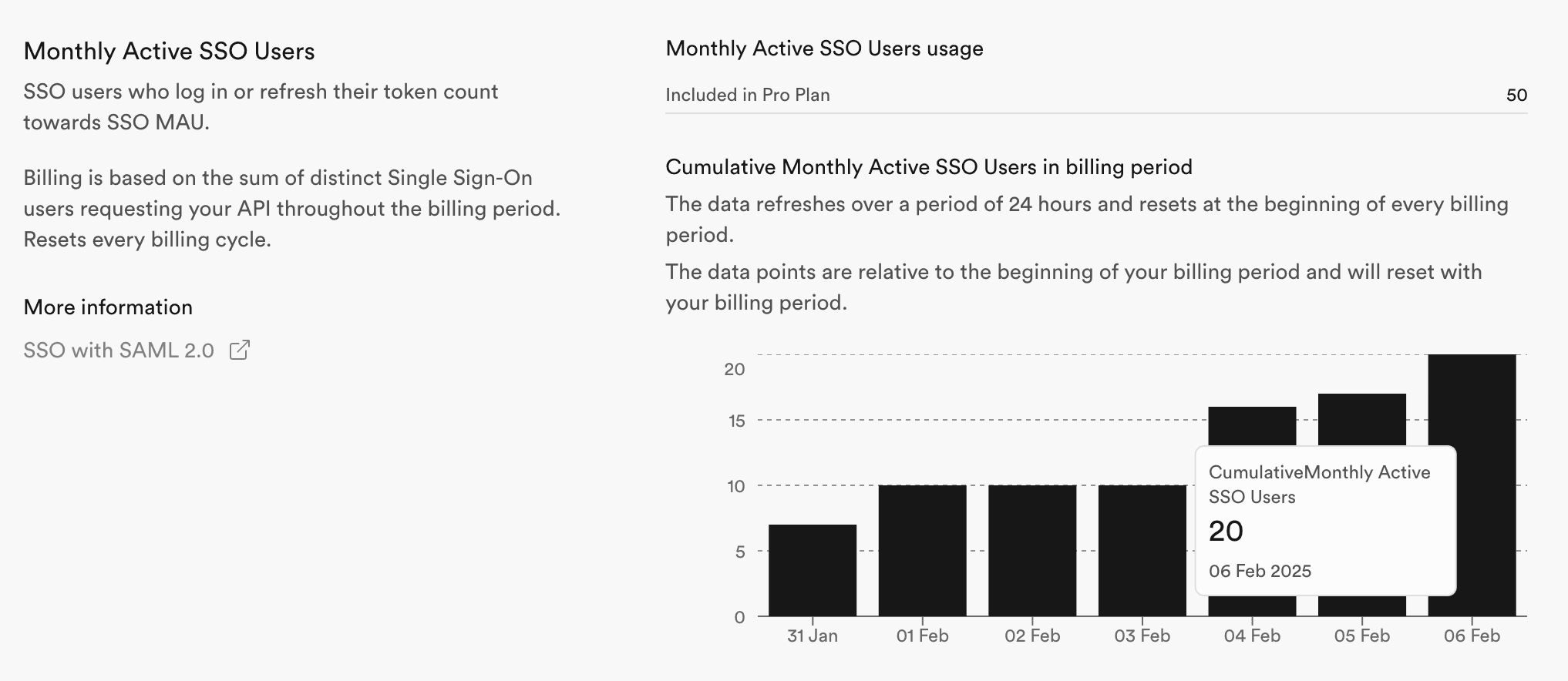Click the Cumulative Monthly Active SSO Users heading
1568x681 pixels.
click(x=928, y=166)
